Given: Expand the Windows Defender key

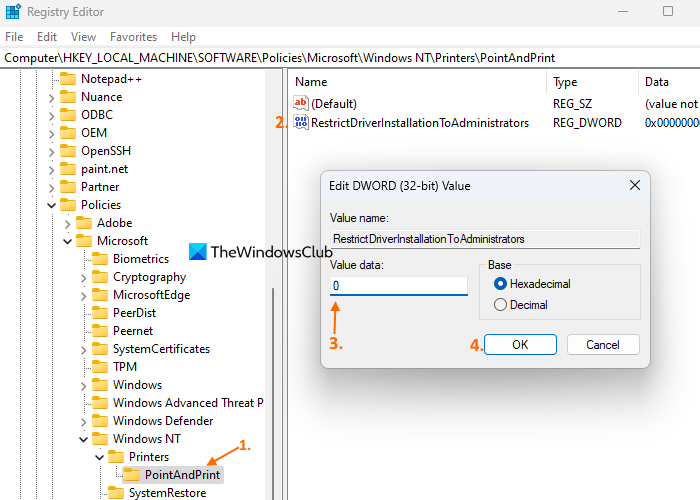Looking at the screenshot, I should tap(83, 421).
